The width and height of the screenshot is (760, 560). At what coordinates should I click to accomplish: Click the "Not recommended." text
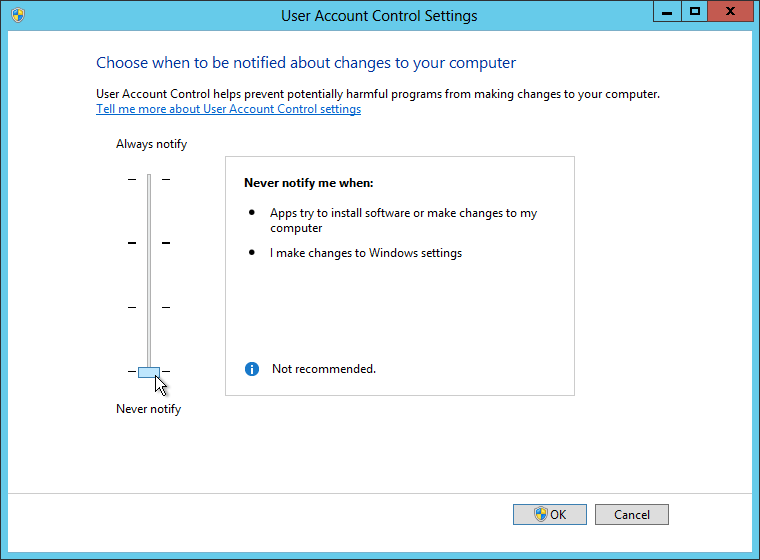pyautogui.click(x=324, y=369)
